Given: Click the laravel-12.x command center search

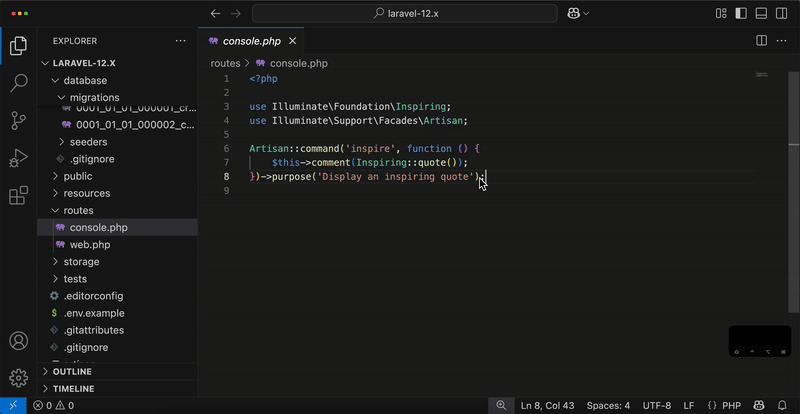Looking at the screenshot, I should (405, 14).
